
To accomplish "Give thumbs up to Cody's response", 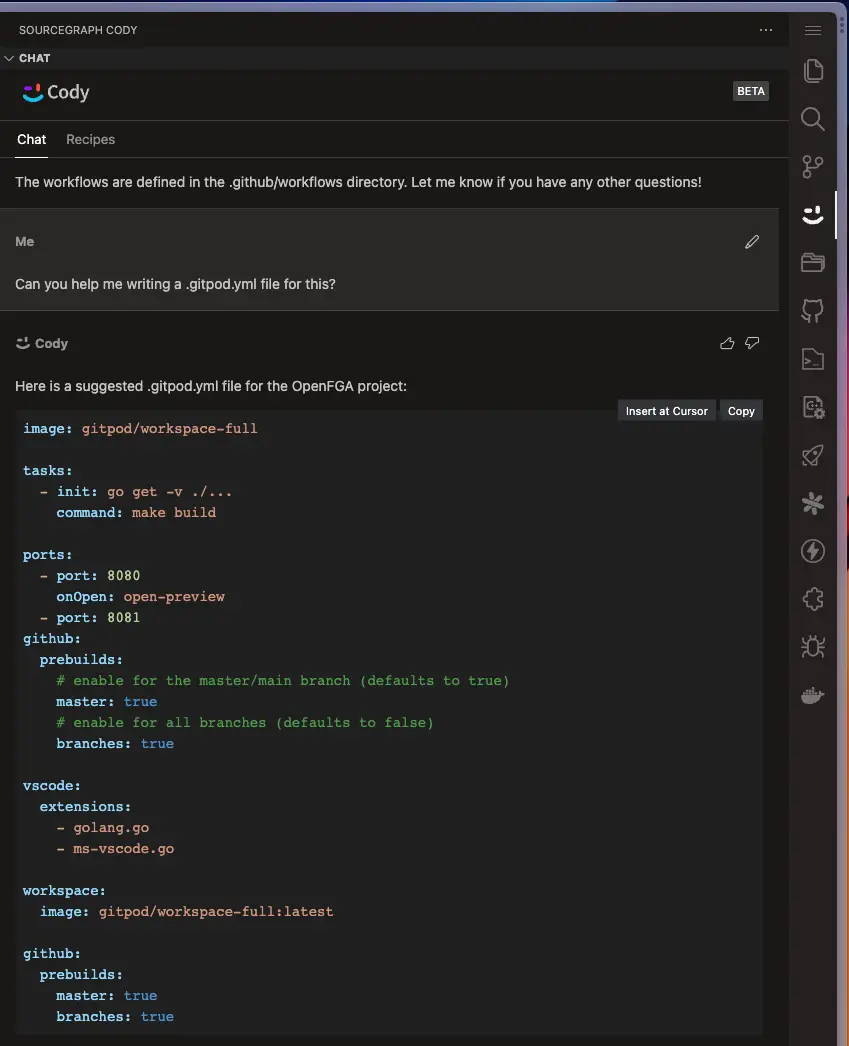I will 728,343.
